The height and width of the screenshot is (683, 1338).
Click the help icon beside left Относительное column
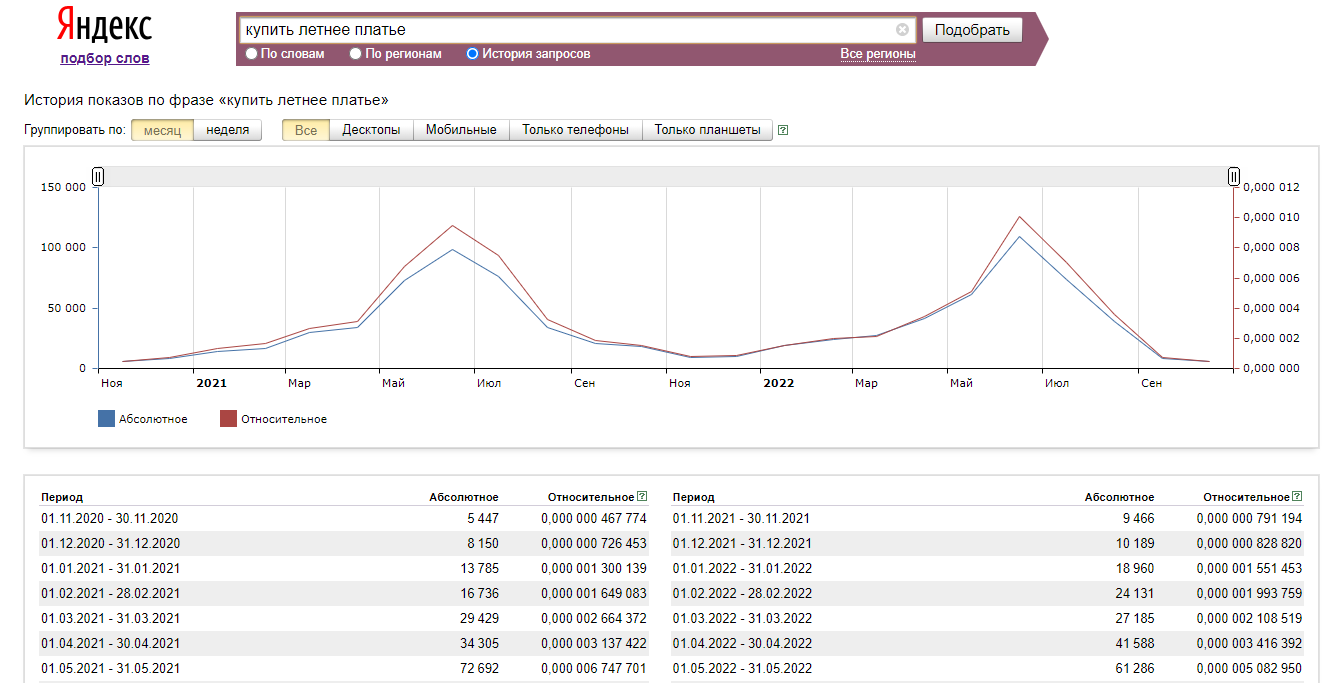pyautogui.click(x=642, y=496)
